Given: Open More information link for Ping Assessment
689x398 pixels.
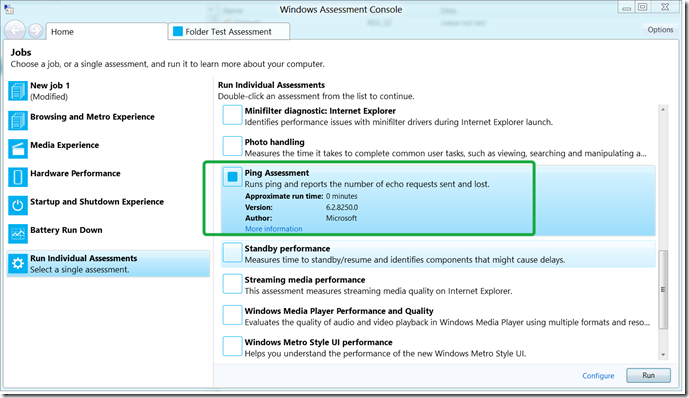Looking at the screenshot, I should (273, 229).
